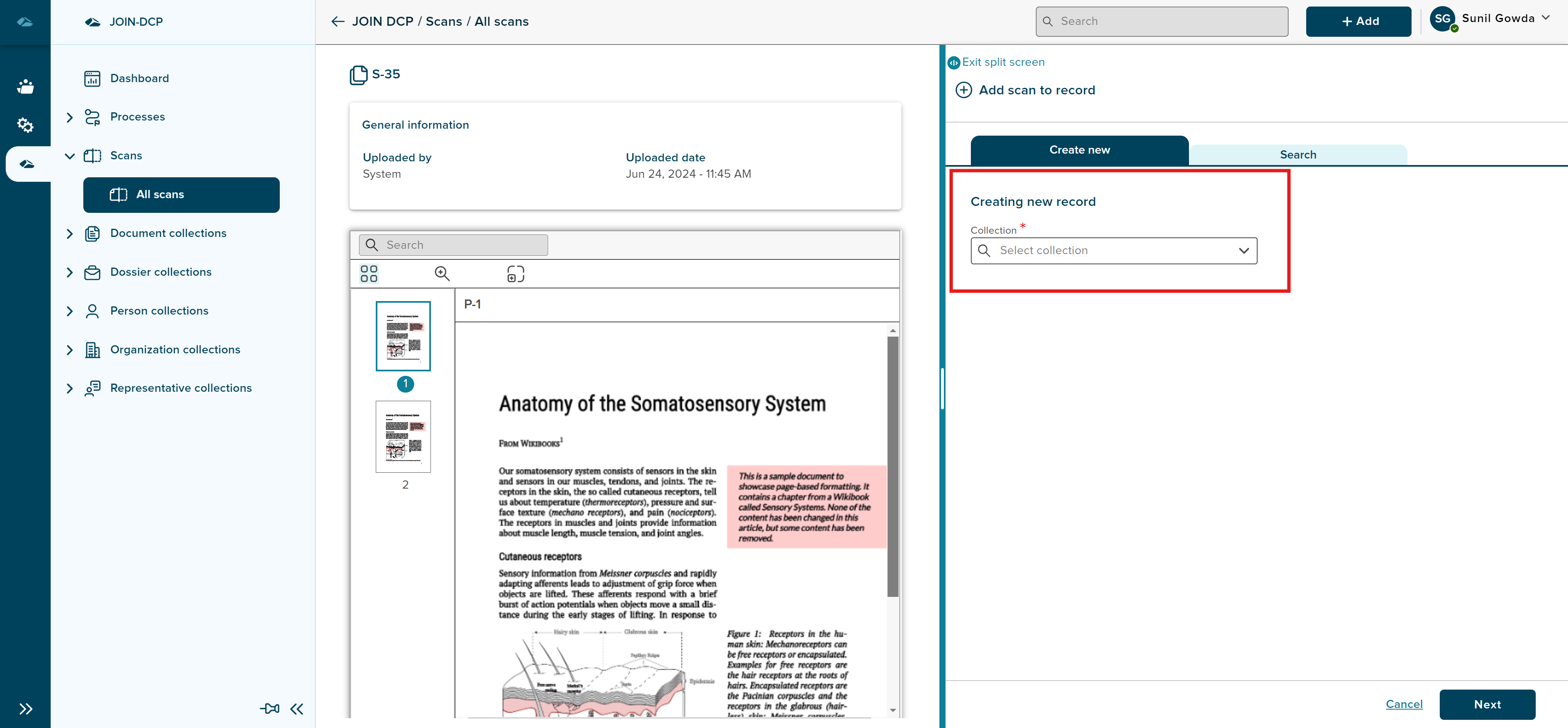Screen dimensions: 1568x728
Task: Click the back arrow beside JOIN DCP breadcrumb
Action: (338, 22)
